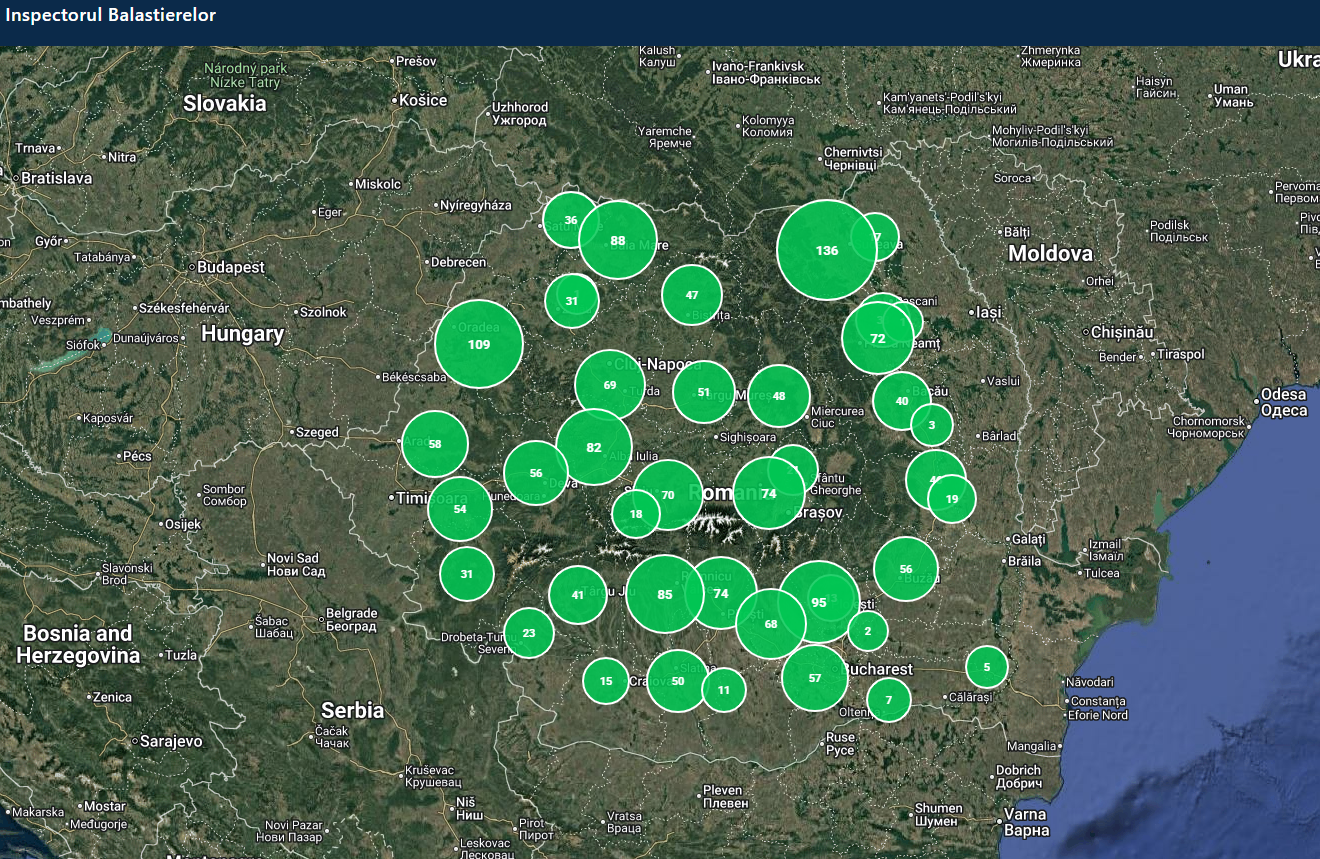
Task: Open the 95 cluster marker
Action: point(819,602)
